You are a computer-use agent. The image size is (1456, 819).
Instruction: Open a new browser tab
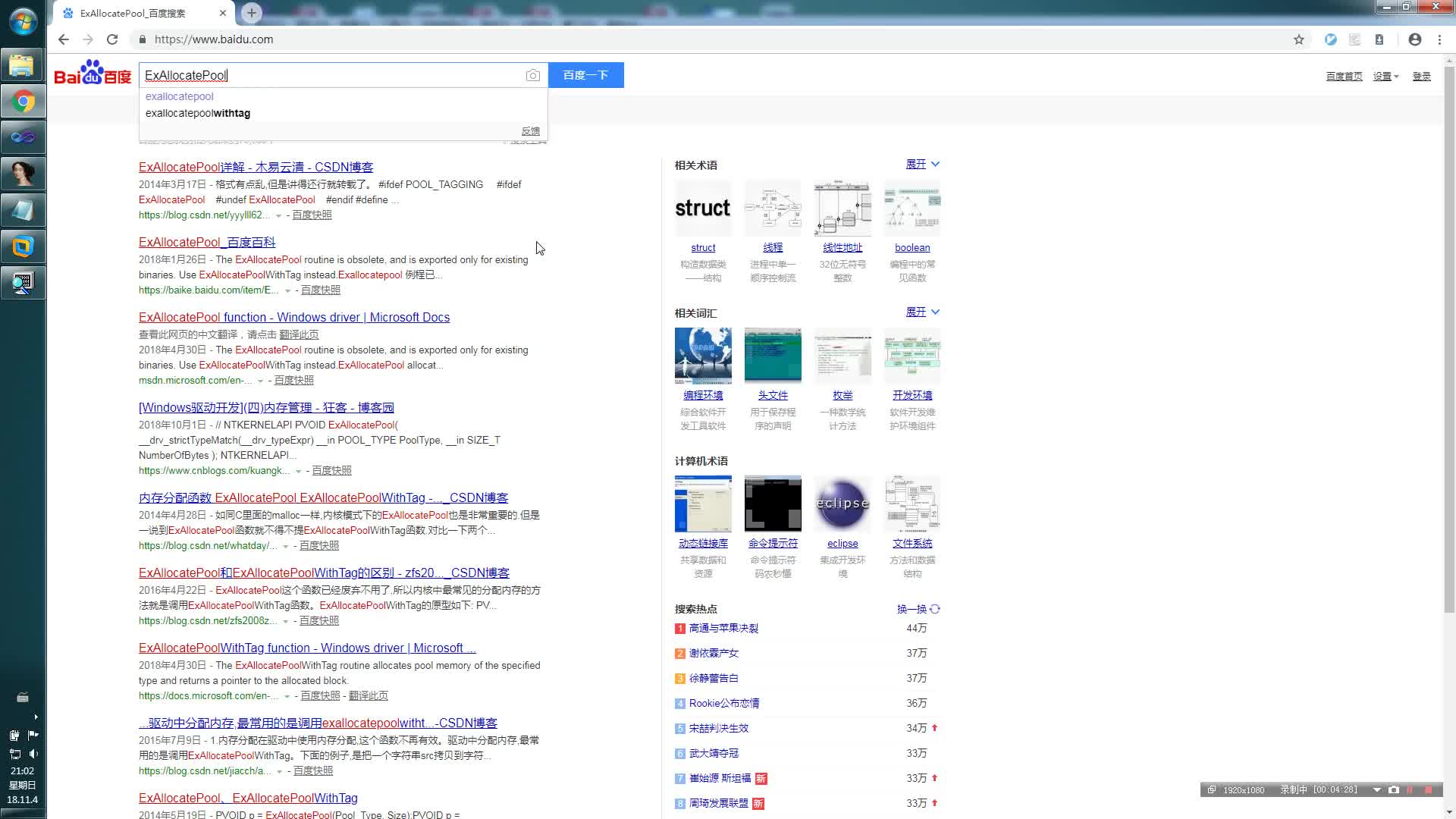pos(252,13)
